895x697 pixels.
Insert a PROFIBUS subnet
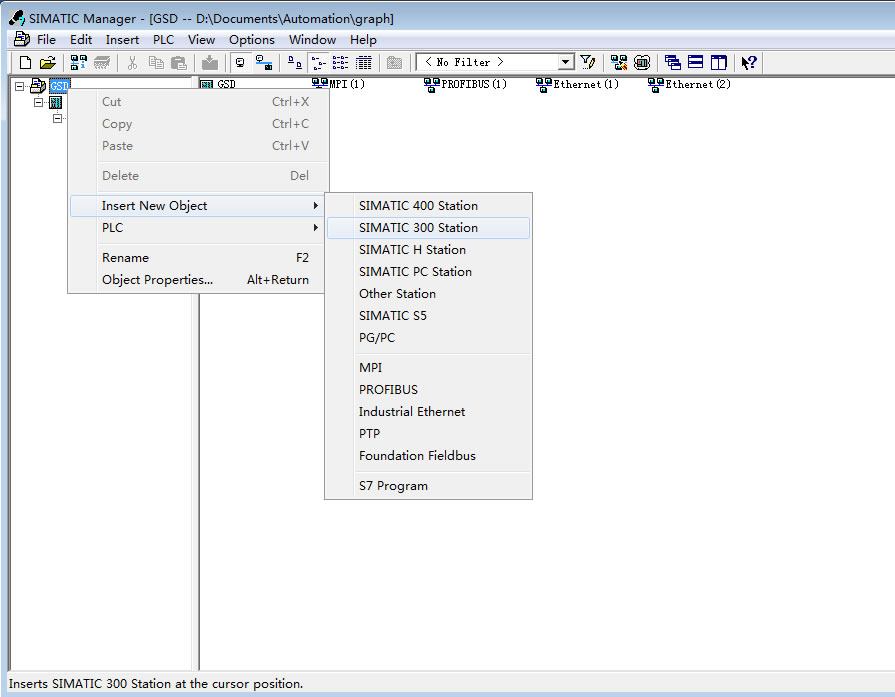(428, 389)
